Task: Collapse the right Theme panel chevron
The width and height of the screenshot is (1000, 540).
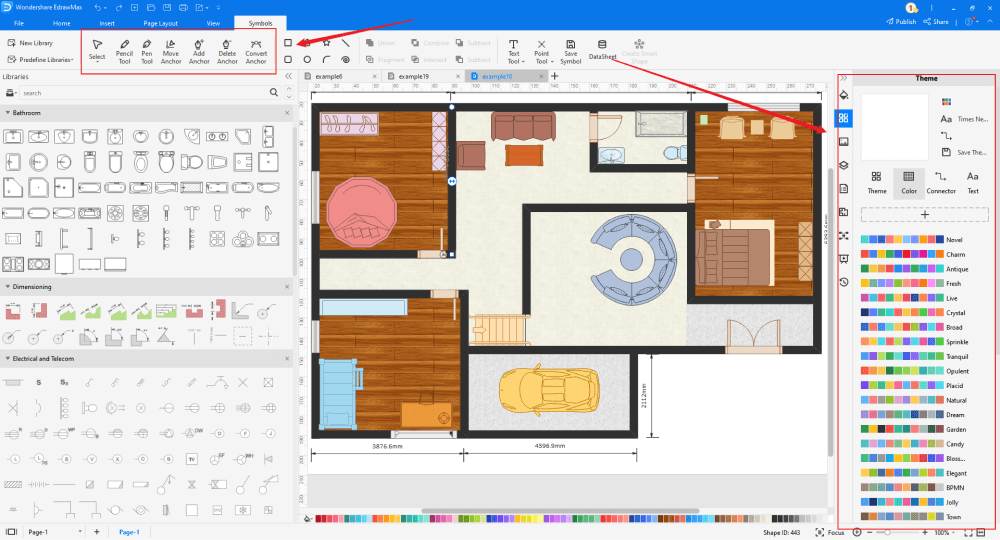Action: (x=844, y=78)
